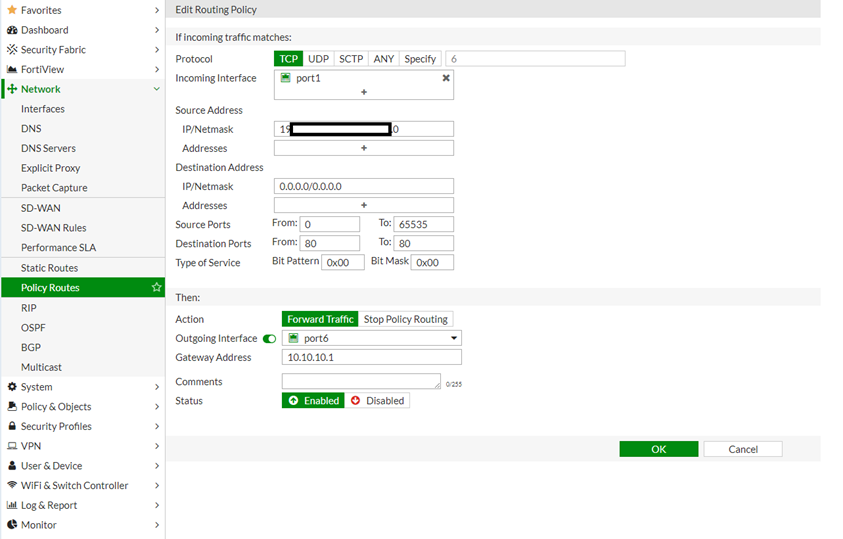Click the VPN monitor icon
Screen dimensions: 843x539
(x=12, y=446)
